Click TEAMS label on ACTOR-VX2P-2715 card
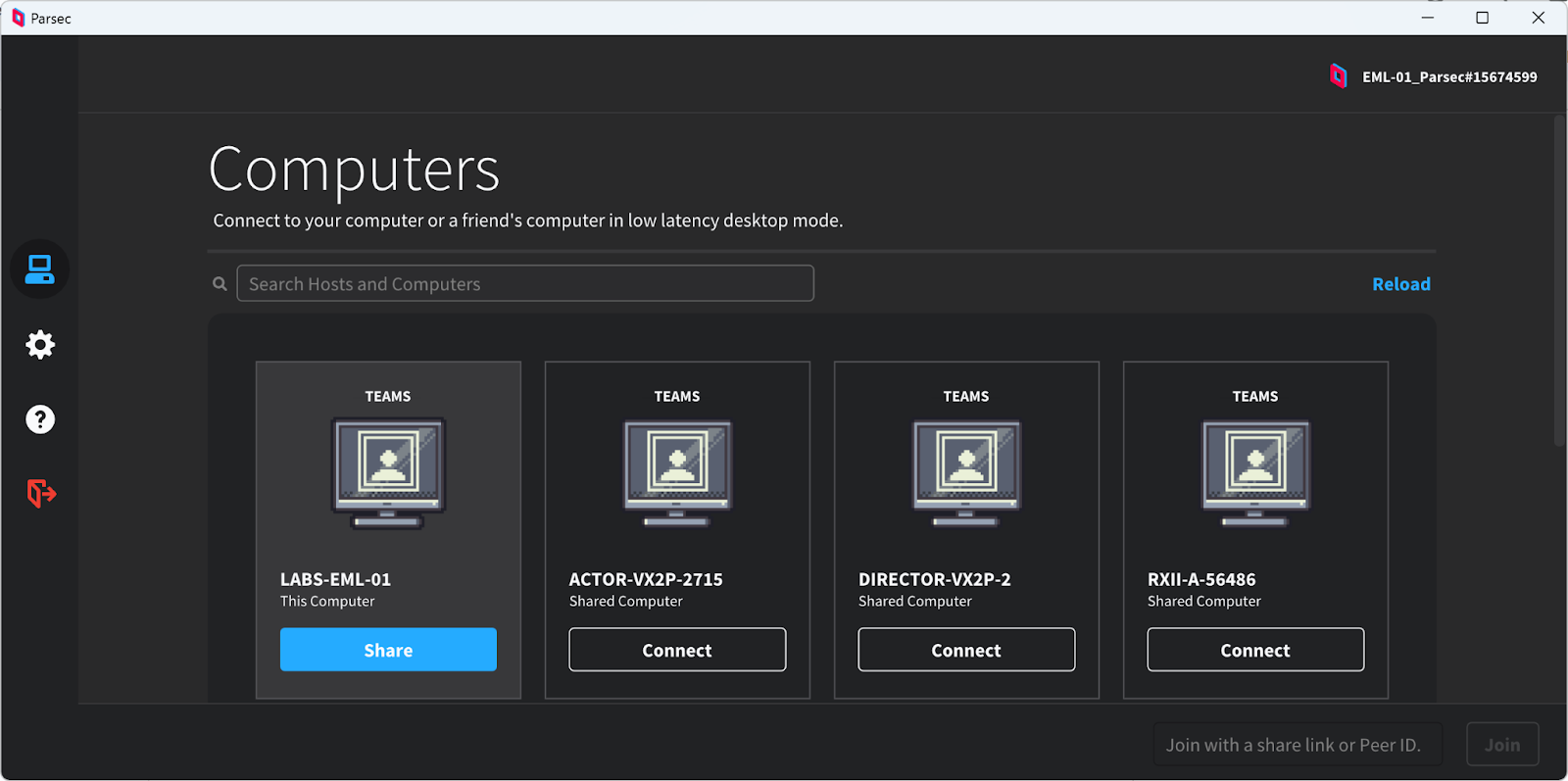1568x781 pixels. coord(677,396)
